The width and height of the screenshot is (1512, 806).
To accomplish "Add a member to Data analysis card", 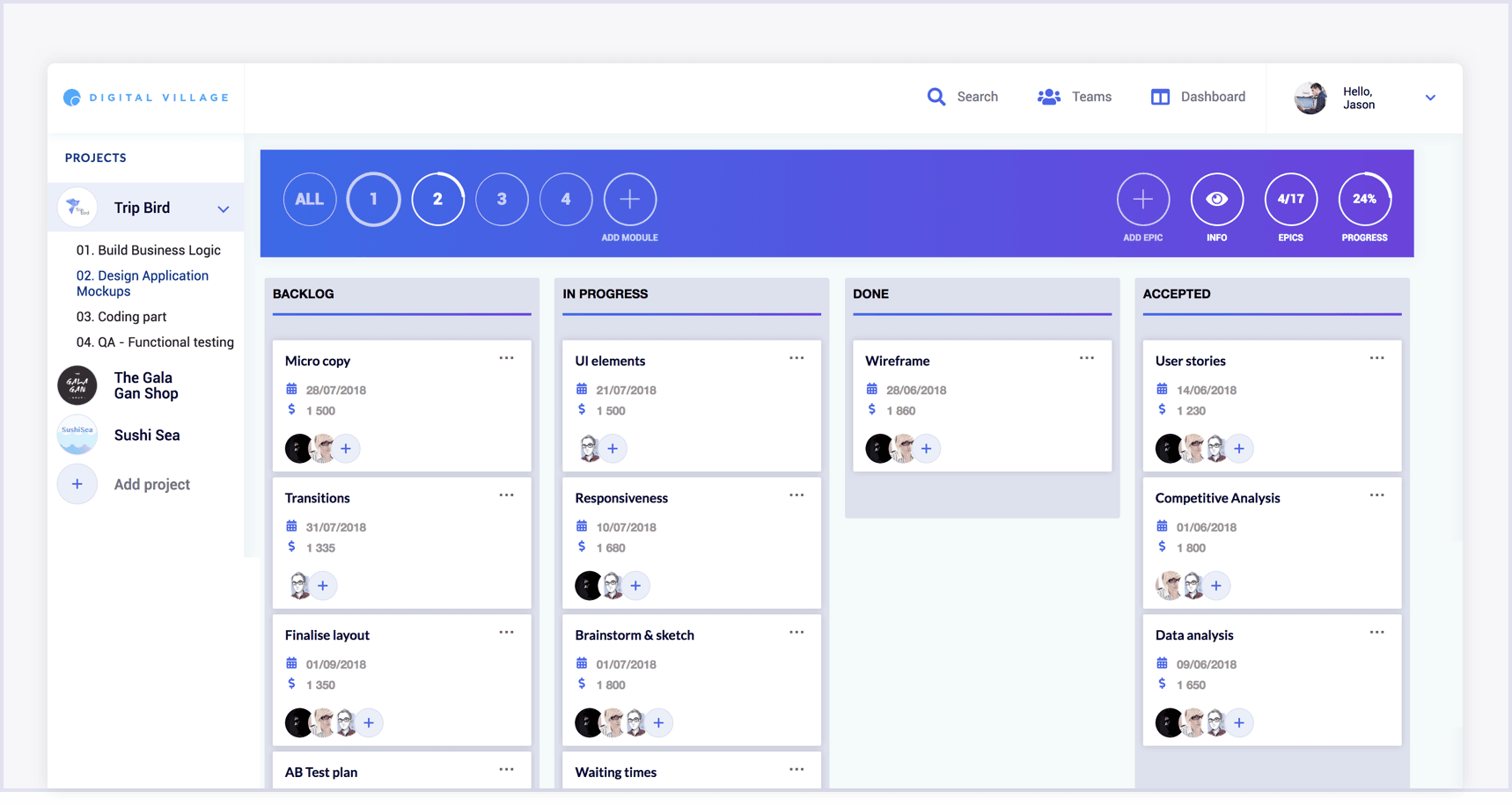I will (1239, 723).
